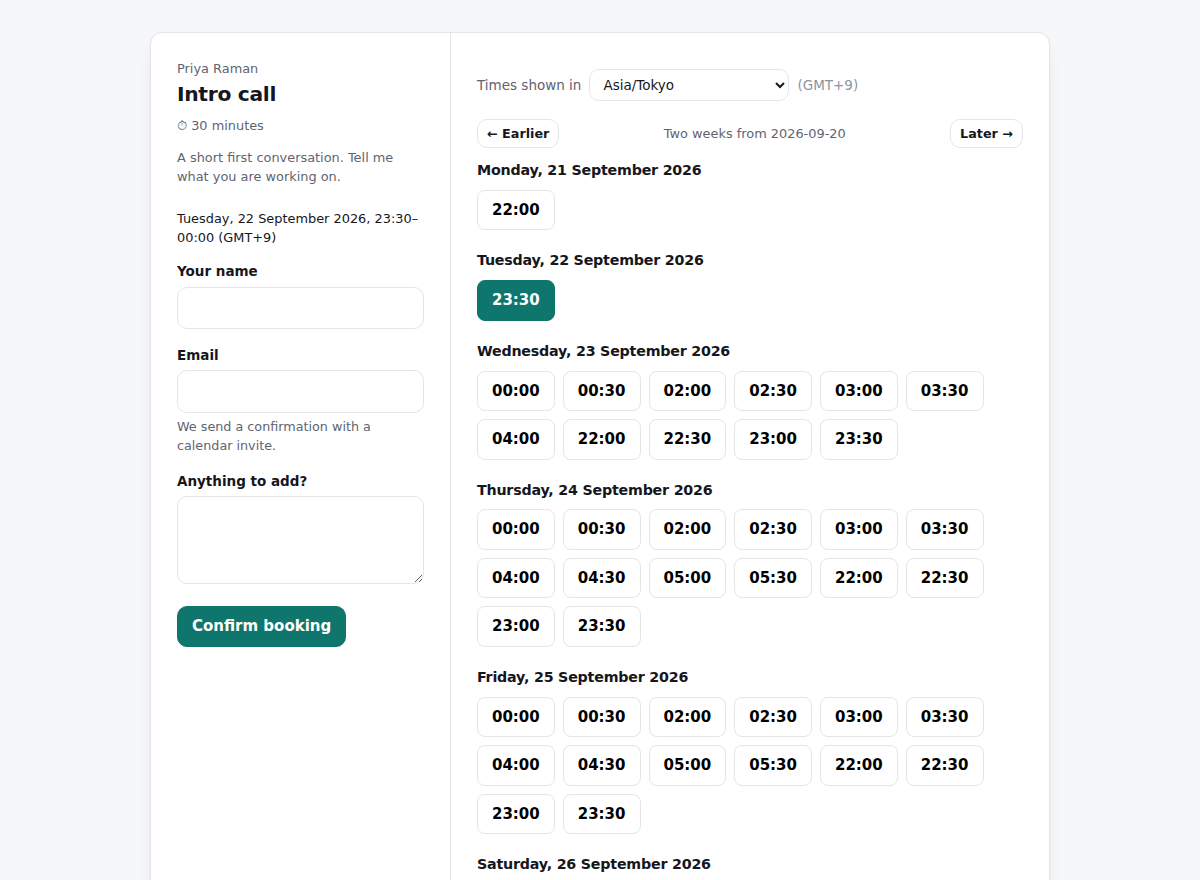The image size is (1200, 880).
Task: Click the (GMT+9) offset label
Action: 828,85
